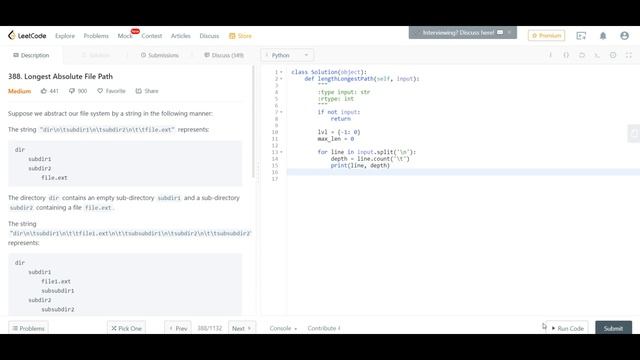Open the Problems nav item
Image resolution: width=640 pixels, height=360 pixels.
click(x=96, y=36)
